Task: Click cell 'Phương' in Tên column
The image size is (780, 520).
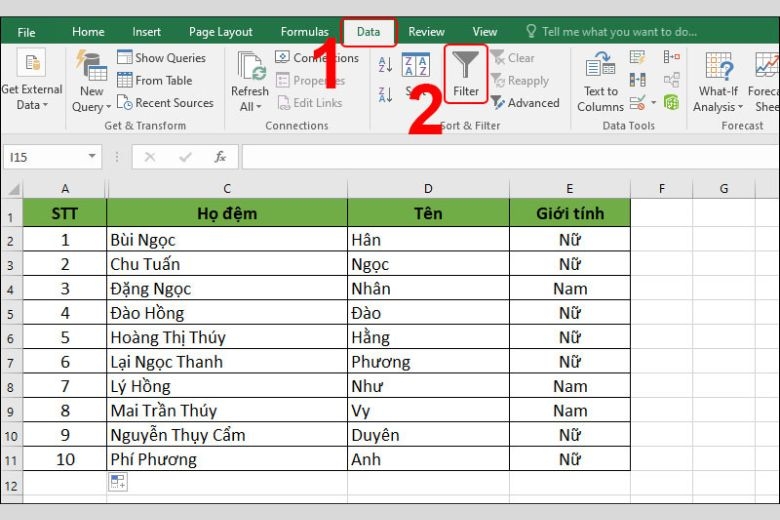Action: pyautogui.click(x=428, y=362)
